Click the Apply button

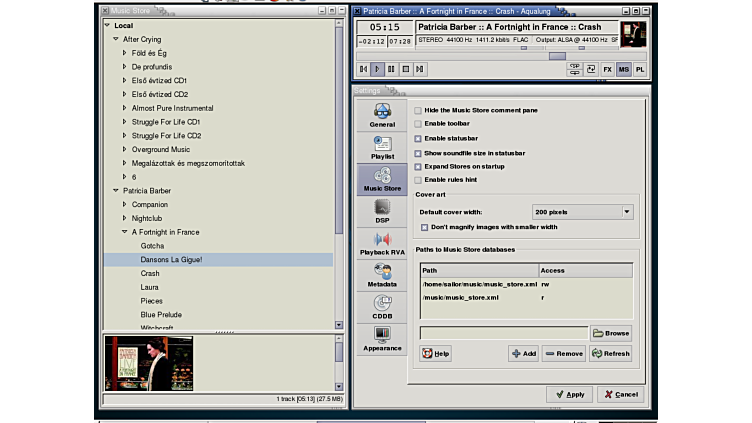point(569,394)
